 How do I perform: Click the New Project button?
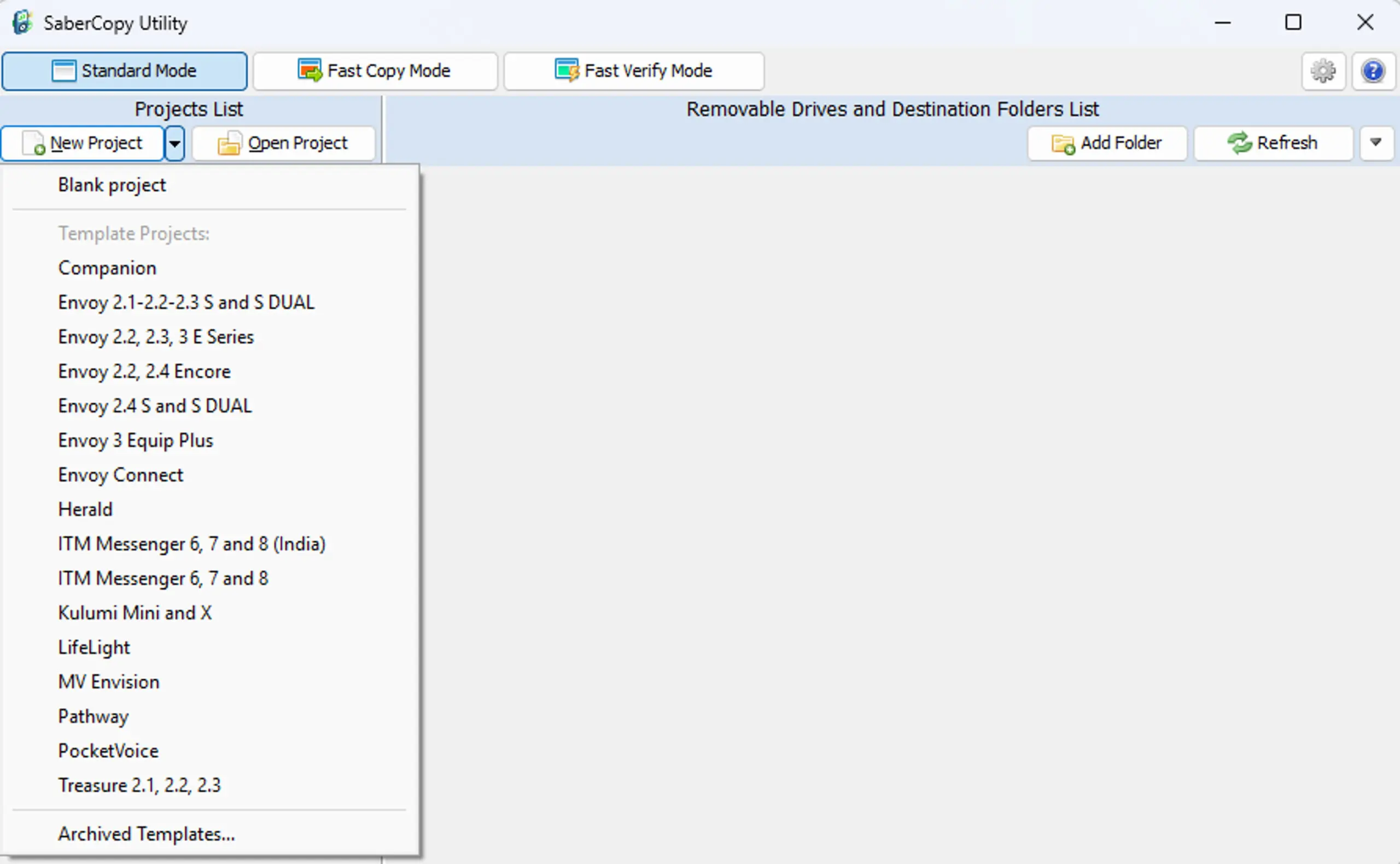pyautogui.click(x=83, y=143)
